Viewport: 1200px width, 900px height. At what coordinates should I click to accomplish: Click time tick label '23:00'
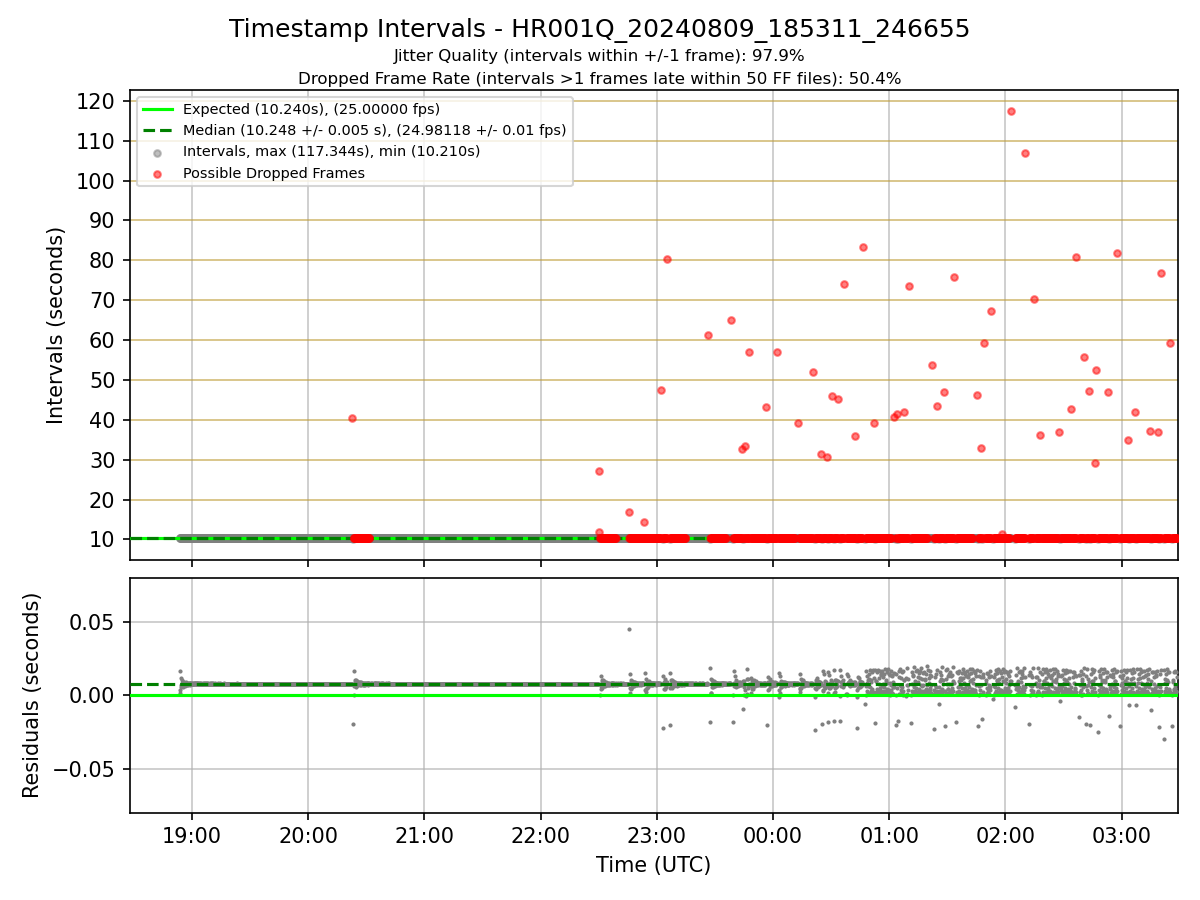click(x=657, y=834)
